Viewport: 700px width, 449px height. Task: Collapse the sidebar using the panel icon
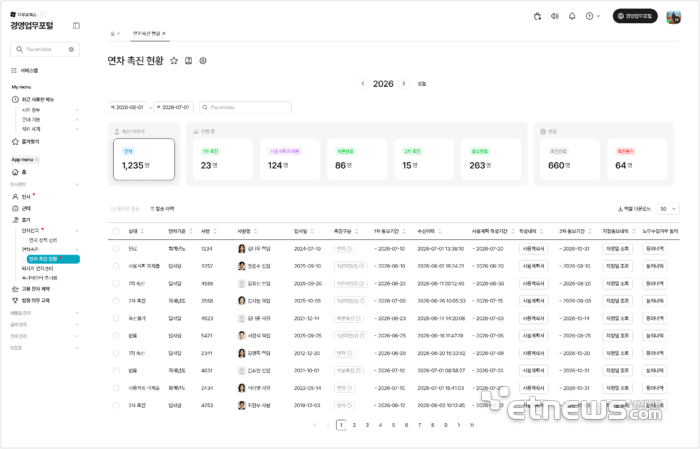[76, 26]
